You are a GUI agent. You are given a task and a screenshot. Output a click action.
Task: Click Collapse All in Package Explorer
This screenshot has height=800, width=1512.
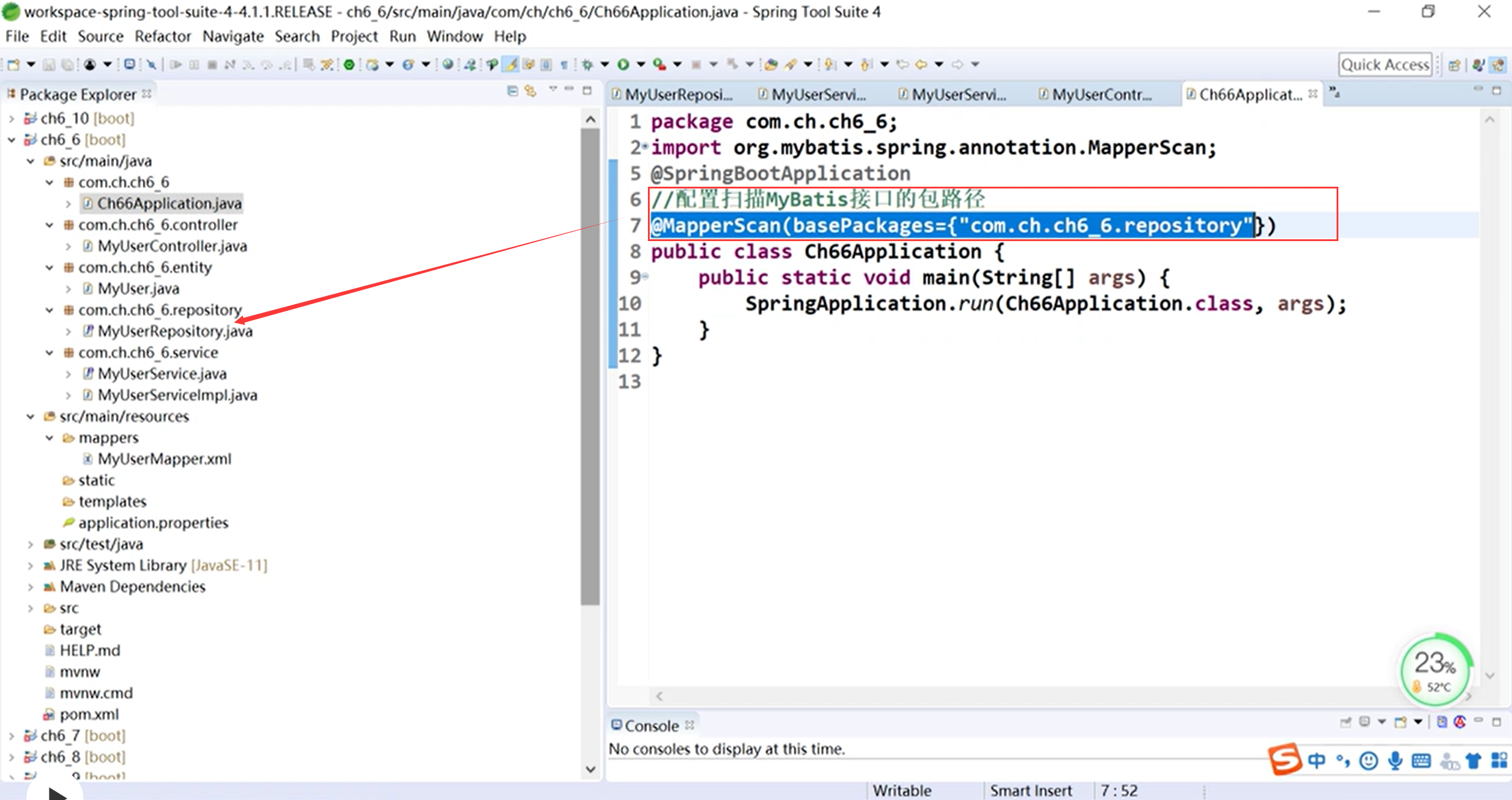[x=513, y=92]
